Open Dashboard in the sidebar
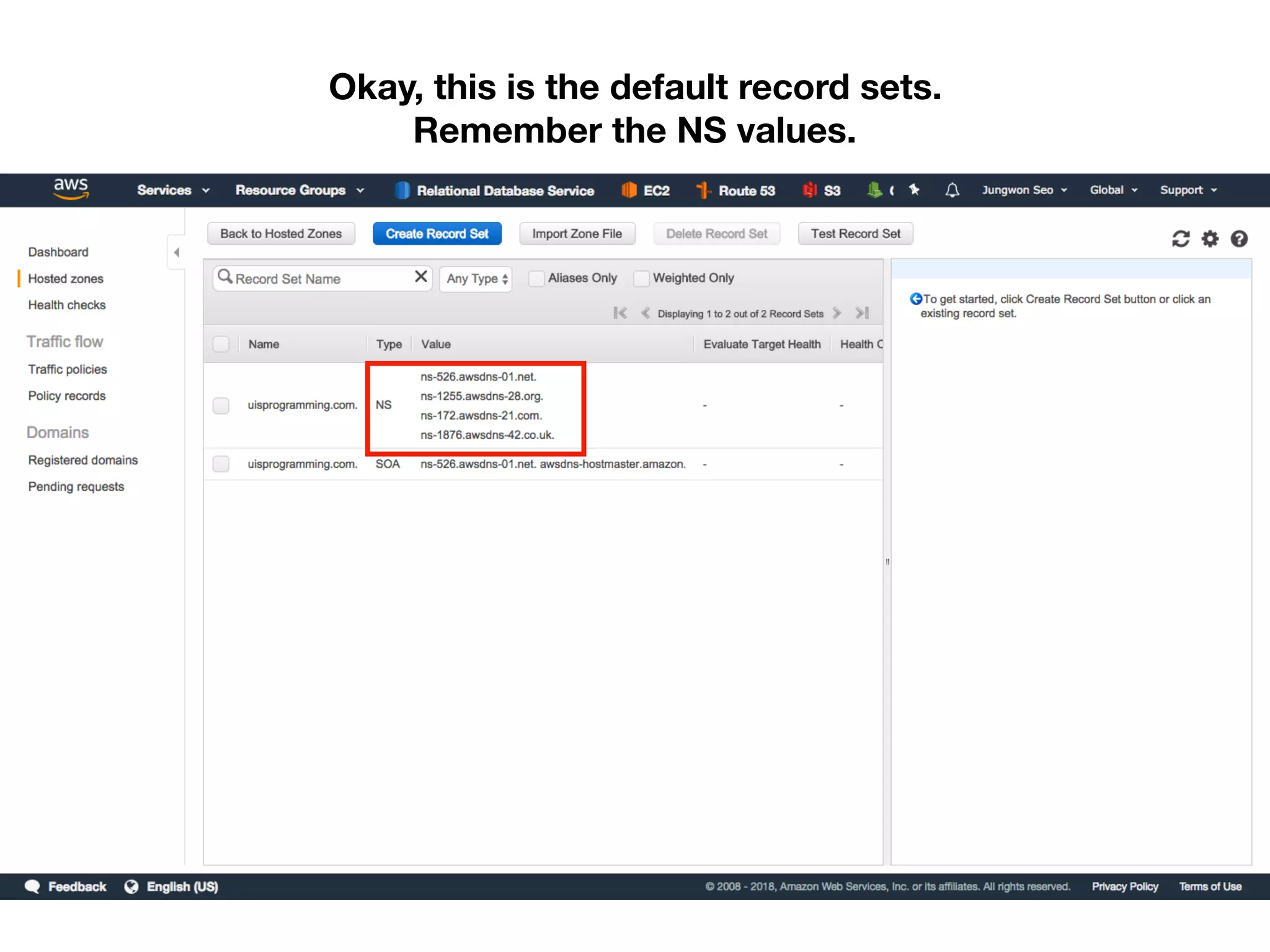The height and width of the screenshot is (952, 1270). click(x=58, y=252)
